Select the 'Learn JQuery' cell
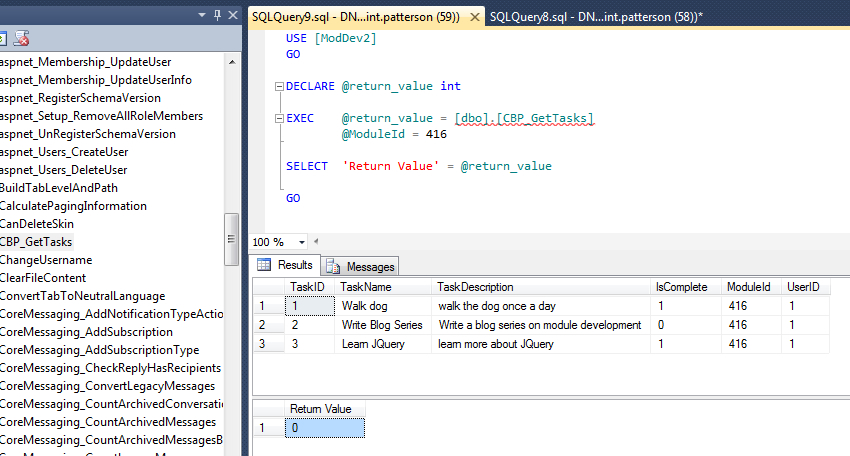The width and height of the screenshot is (850, 456). pyautogui.click(x=383, y=344)
